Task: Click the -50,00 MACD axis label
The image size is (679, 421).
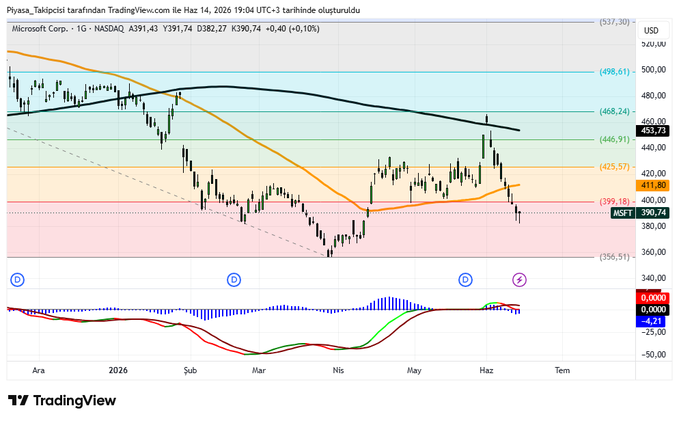Action: click(653, 355)
